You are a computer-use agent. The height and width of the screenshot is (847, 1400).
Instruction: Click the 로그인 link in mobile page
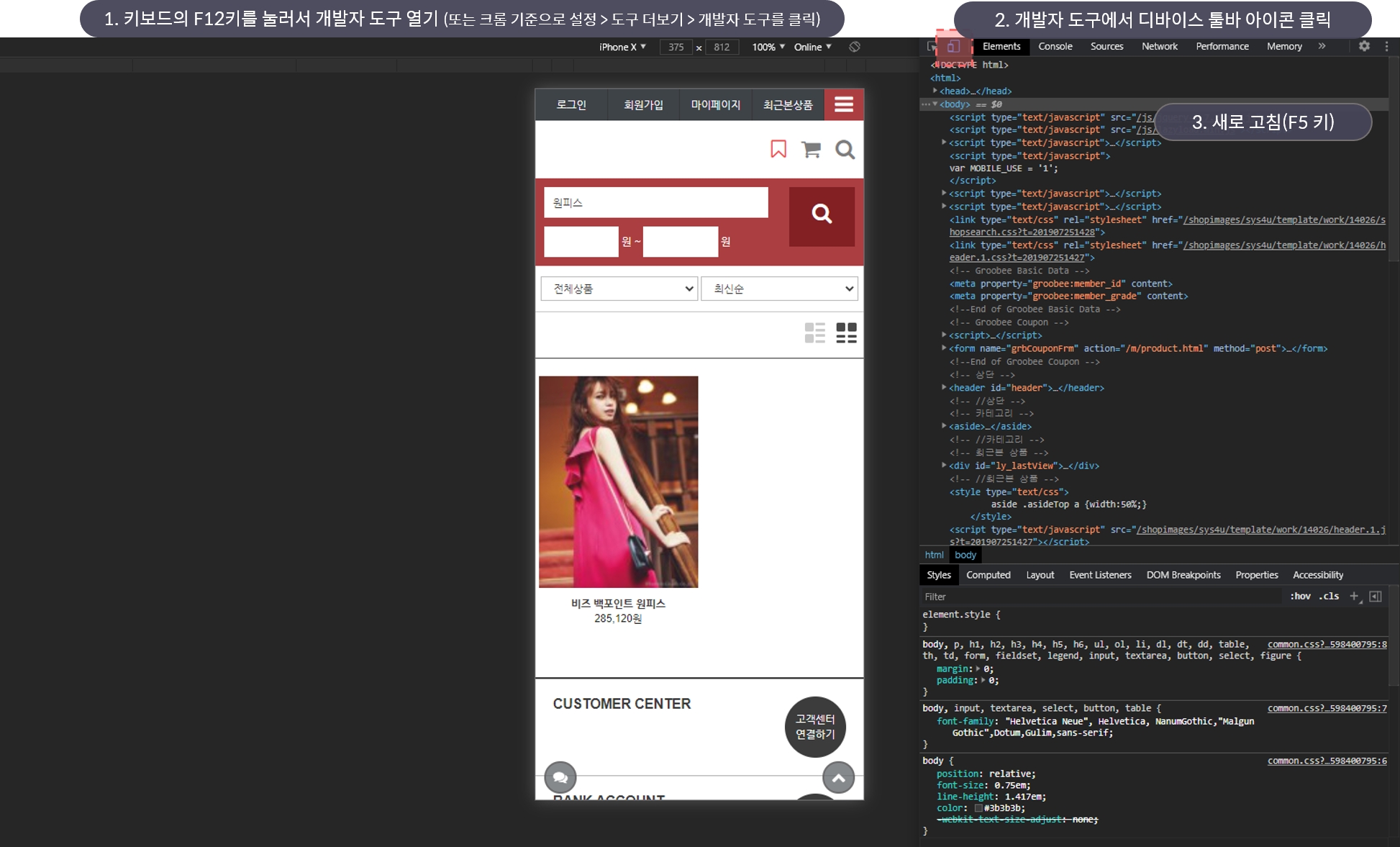click(x=571, y=105)
